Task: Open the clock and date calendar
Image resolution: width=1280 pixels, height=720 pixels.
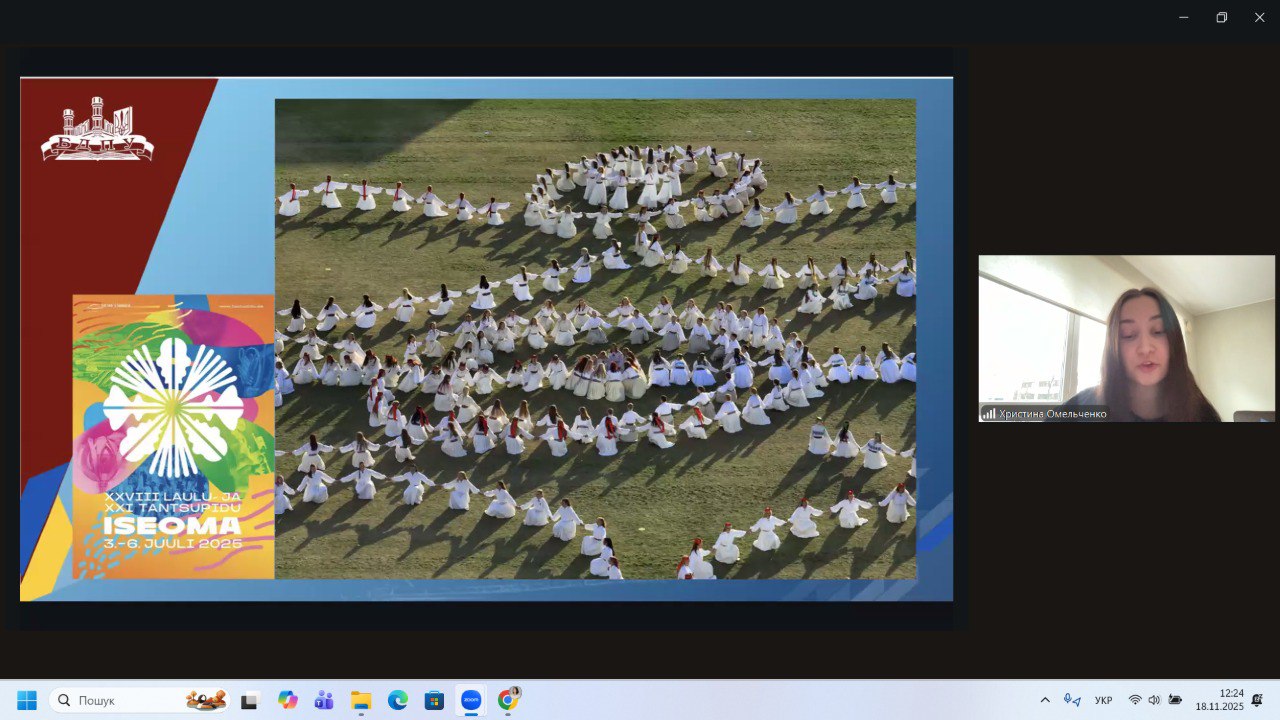Action: 1219,700
